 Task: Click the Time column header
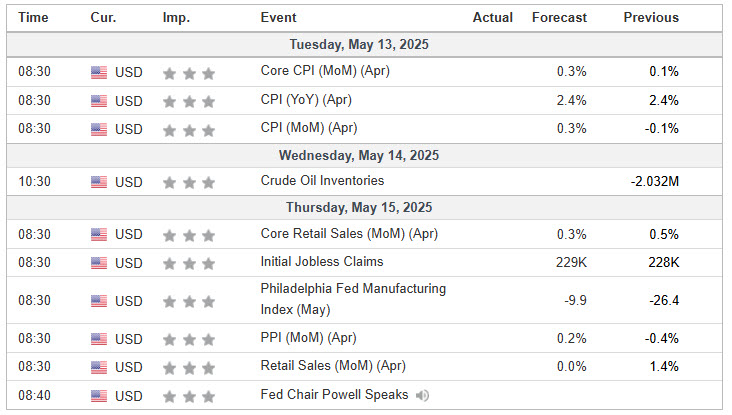point(33,18)
